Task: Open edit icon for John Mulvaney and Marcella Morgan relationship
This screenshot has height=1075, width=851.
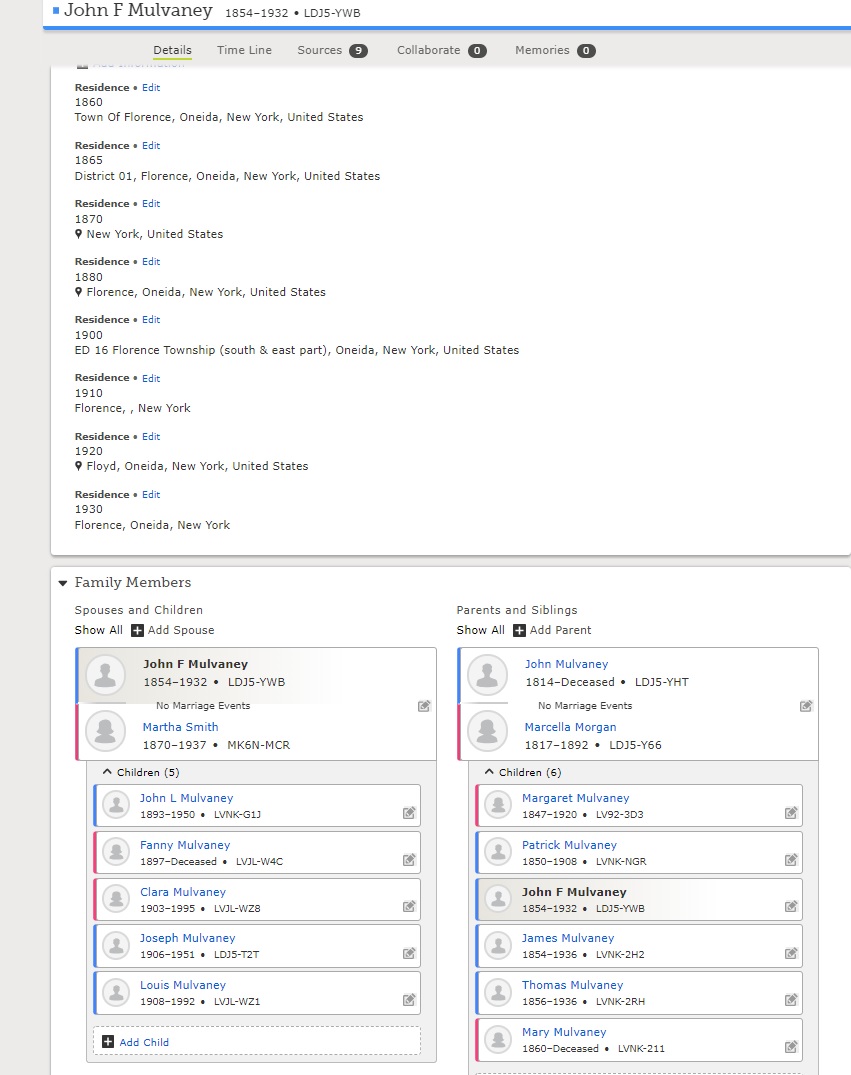Action: (x=806, y=705)
